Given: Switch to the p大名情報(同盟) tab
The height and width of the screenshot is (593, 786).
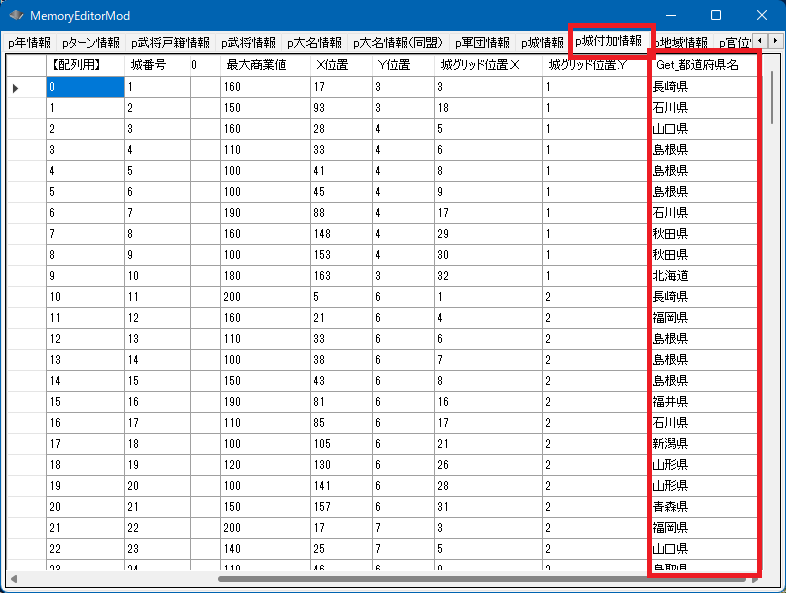Looking at the screenshot, I should [x=397, y=43].
